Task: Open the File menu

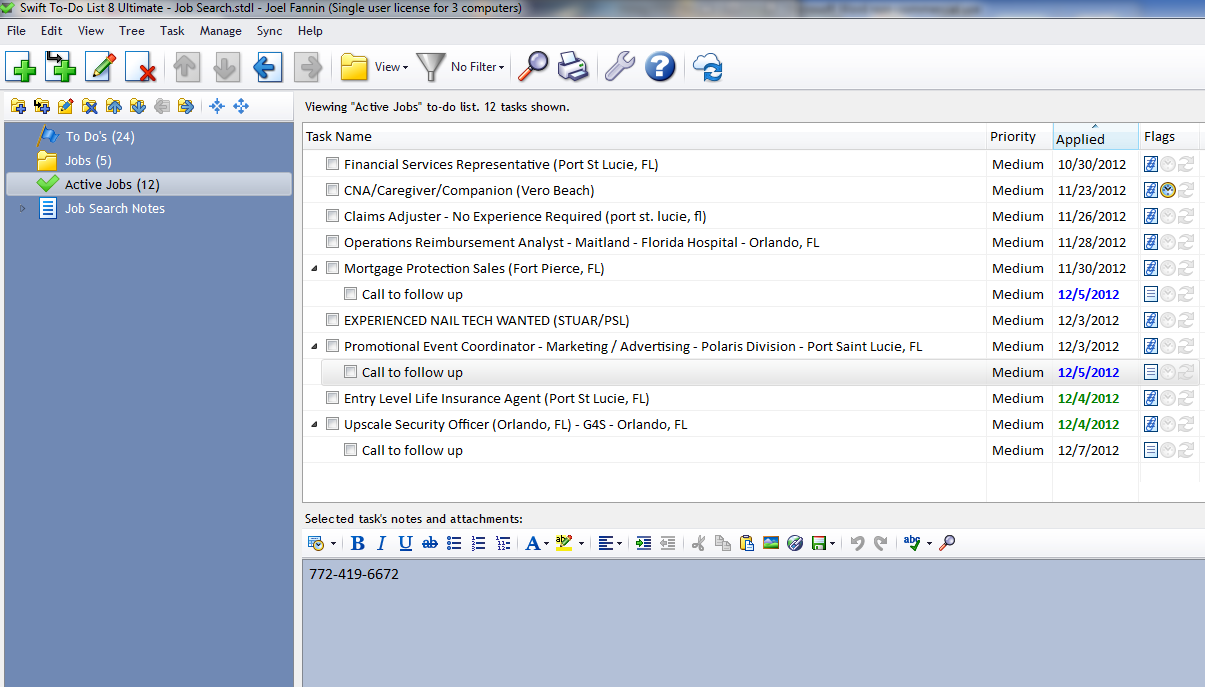Action: coord(16,31)
